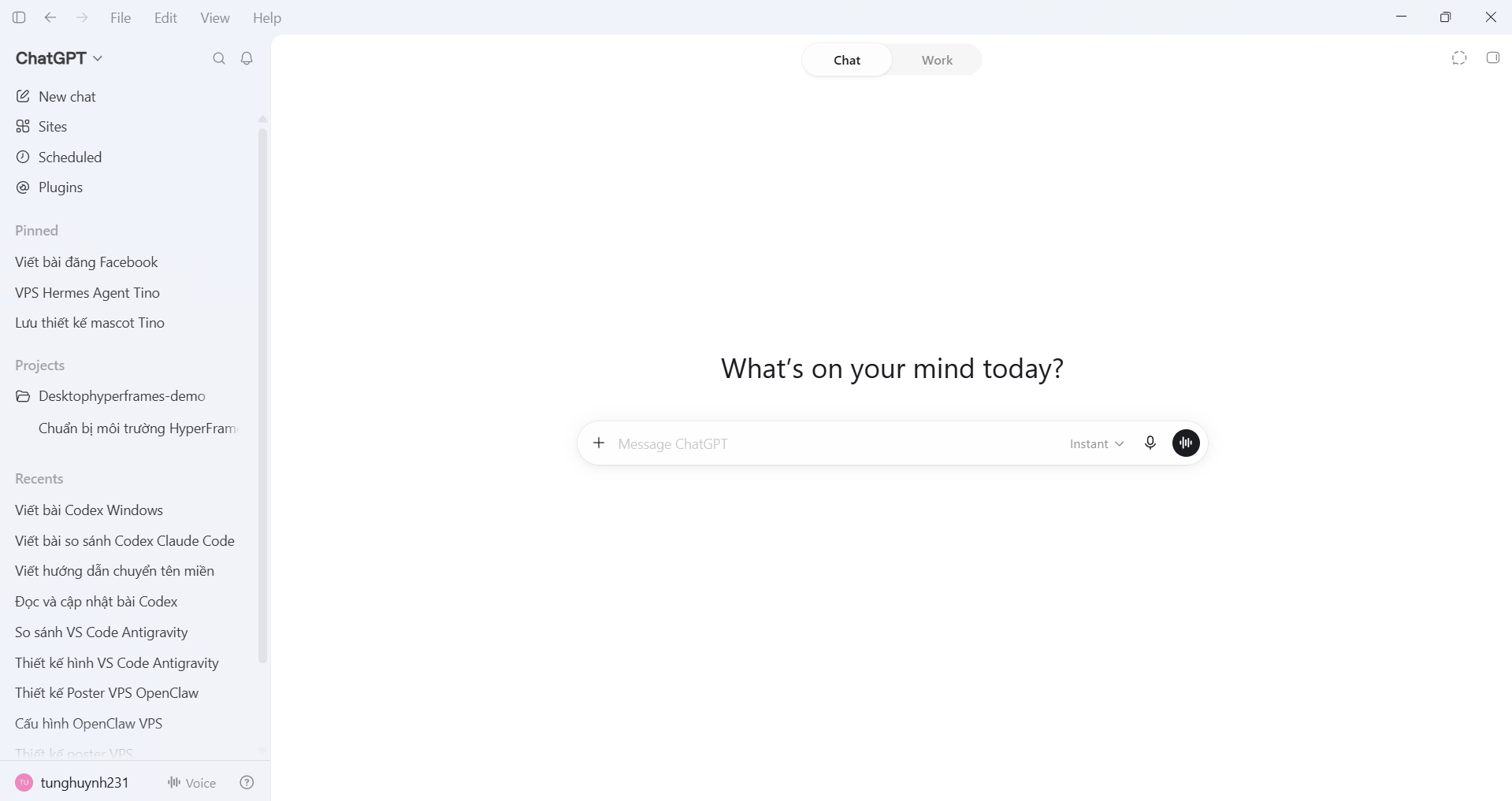Open the help question mark icon
This screenshot has height=801, width=1512.
[247, 782]
